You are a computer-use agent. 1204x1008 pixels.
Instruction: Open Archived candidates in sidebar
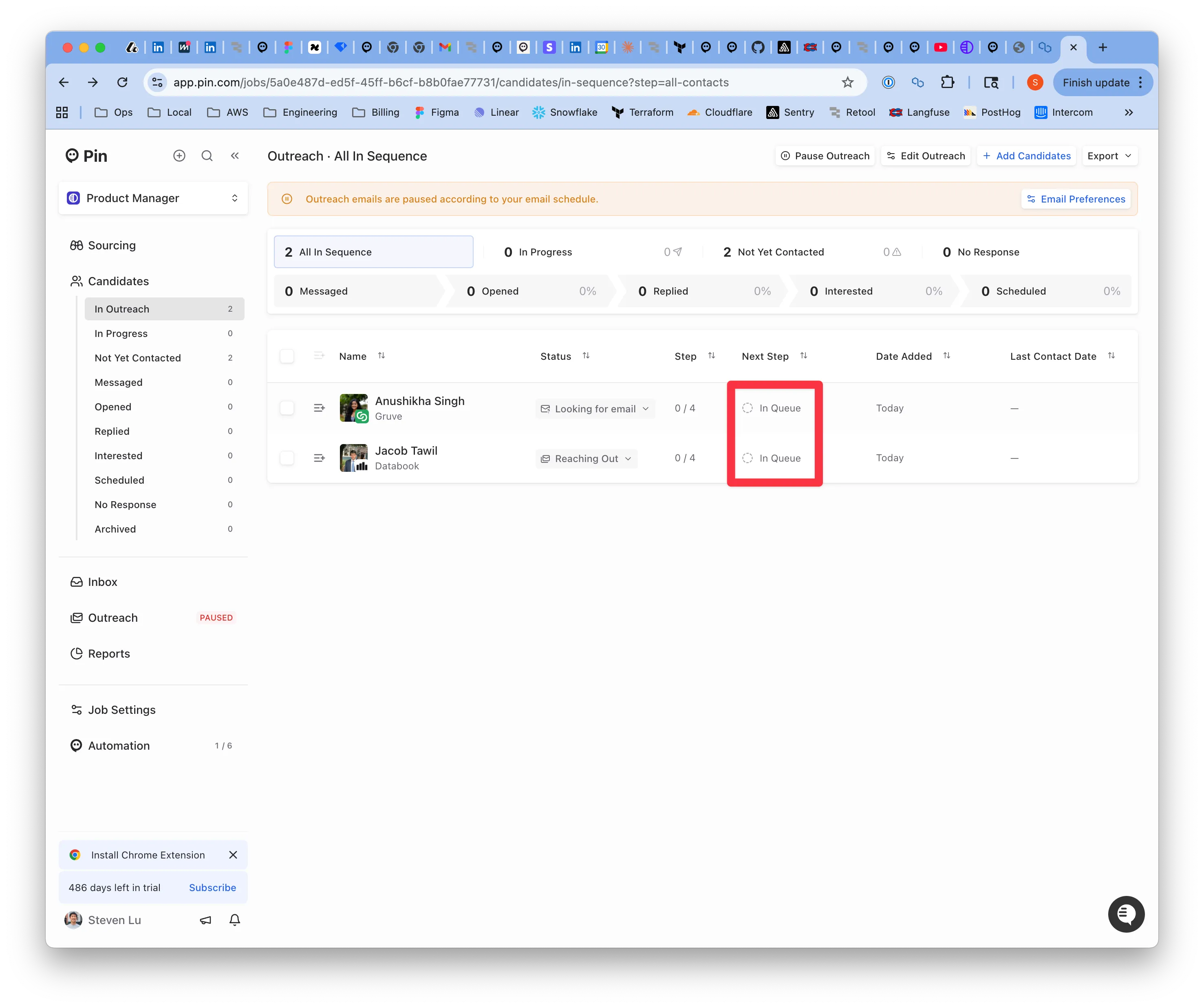[164, 529]
